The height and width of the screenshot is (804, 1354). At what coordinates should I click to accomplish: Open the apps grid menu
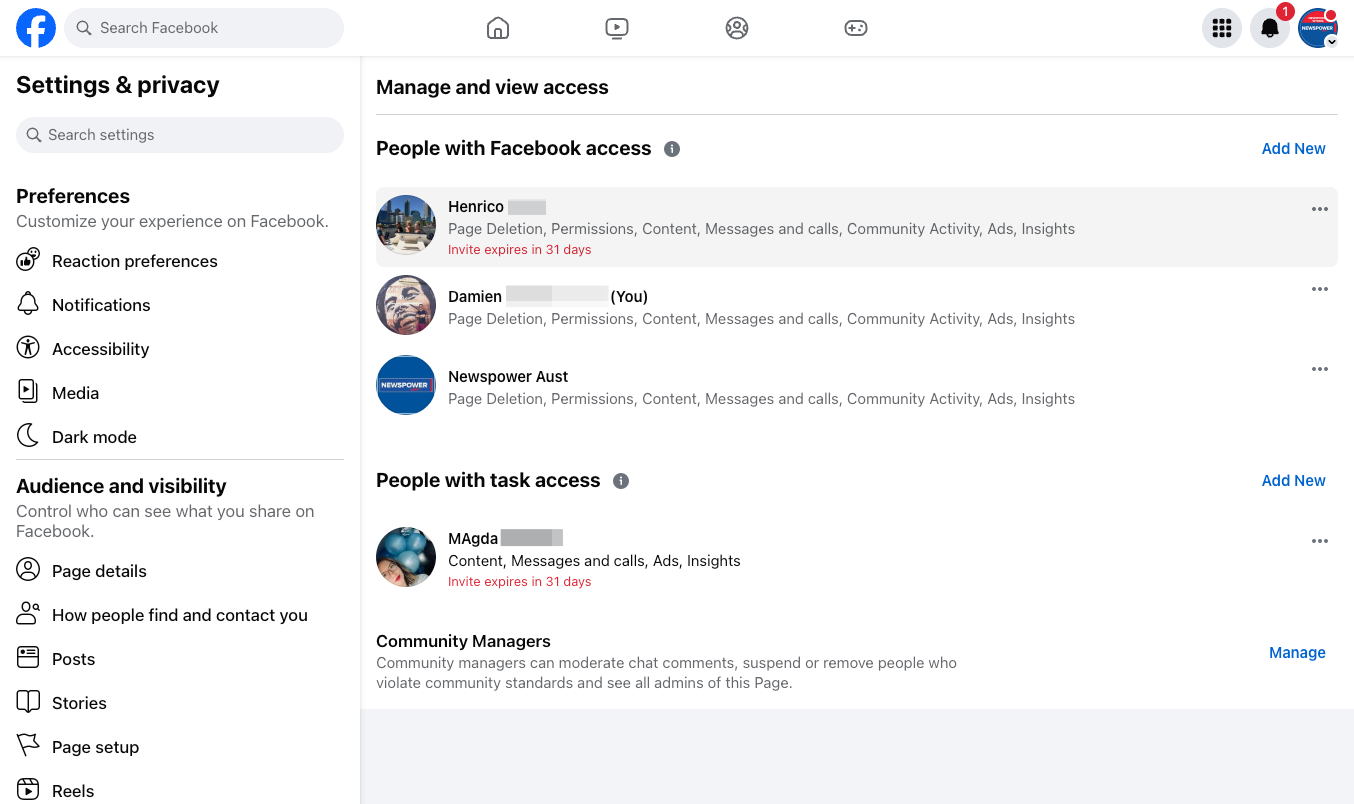coord(1222,28)
